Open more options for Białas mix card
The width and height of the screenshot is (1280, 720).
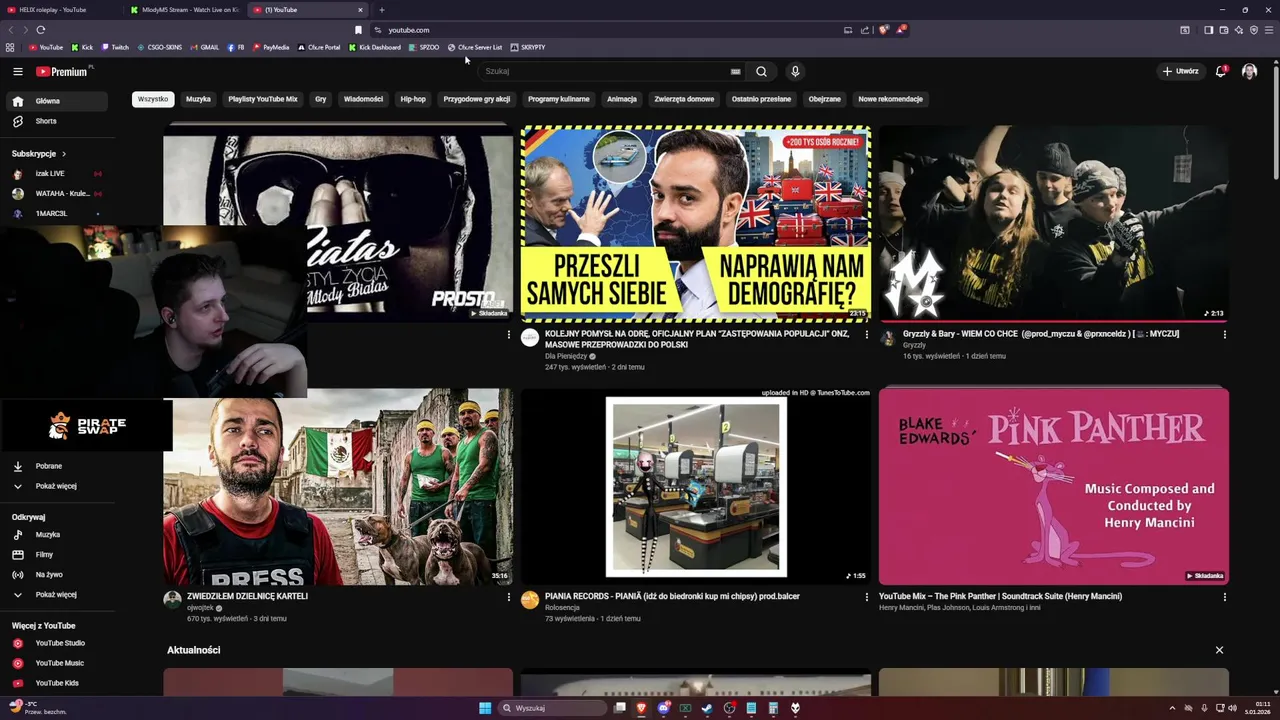click(508, 334)
